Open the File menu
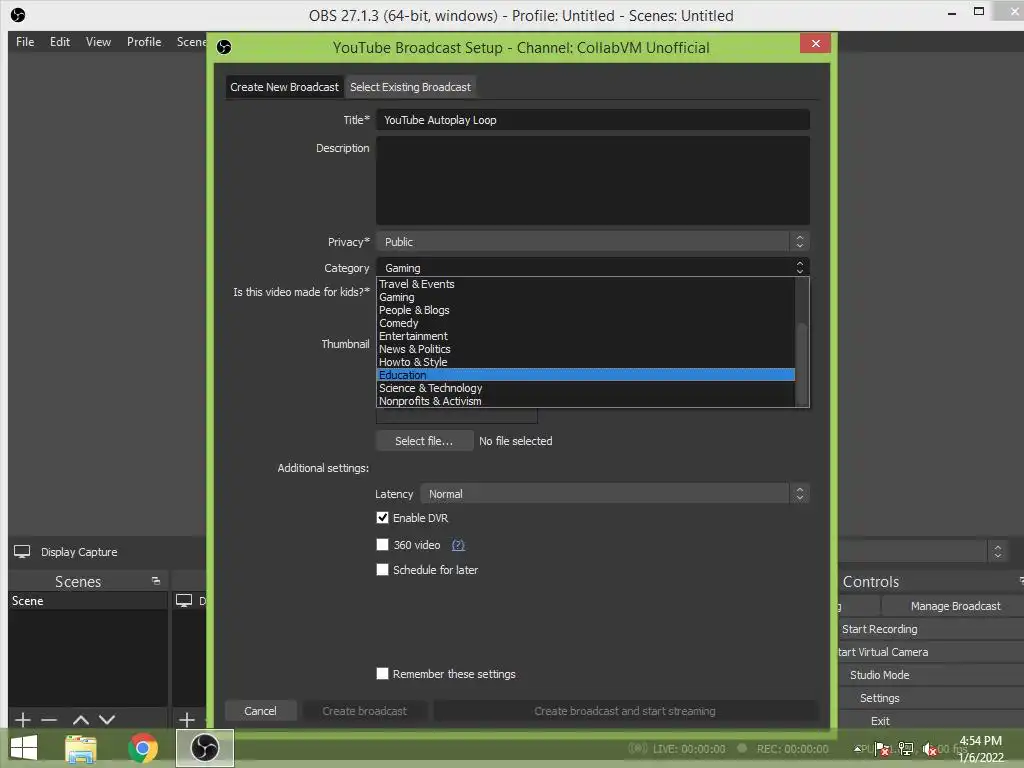Image resolution: width=1024 pixels, height=768 pixels. click(x=25, y=42)
